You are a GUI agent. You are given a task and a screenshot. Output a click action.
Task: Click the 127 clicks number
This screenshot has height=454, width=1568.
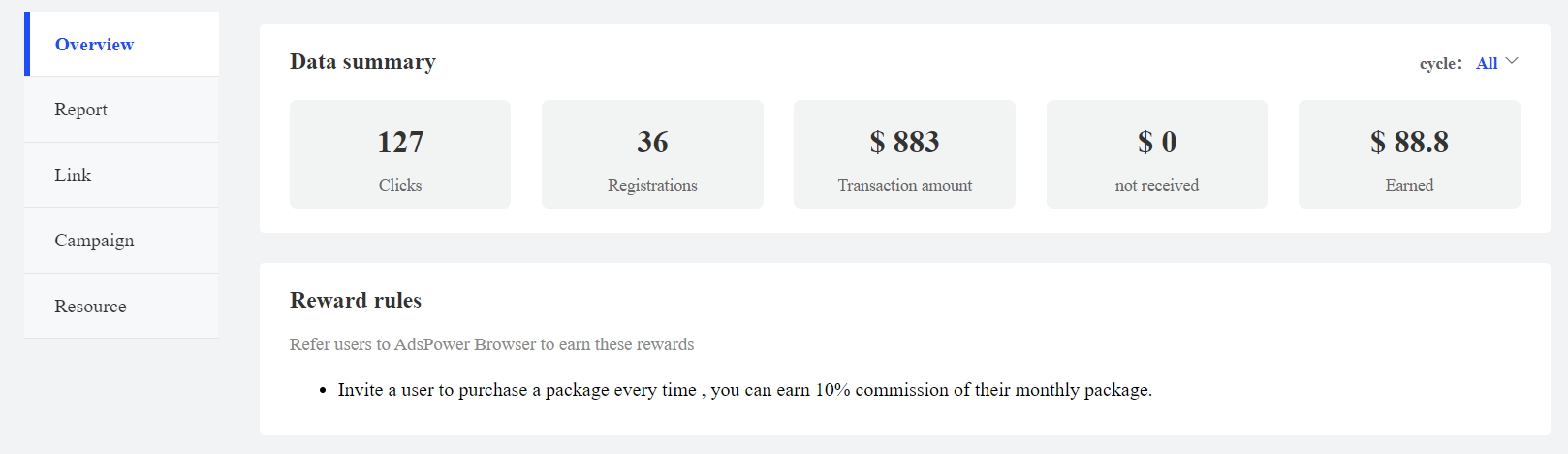400,143
